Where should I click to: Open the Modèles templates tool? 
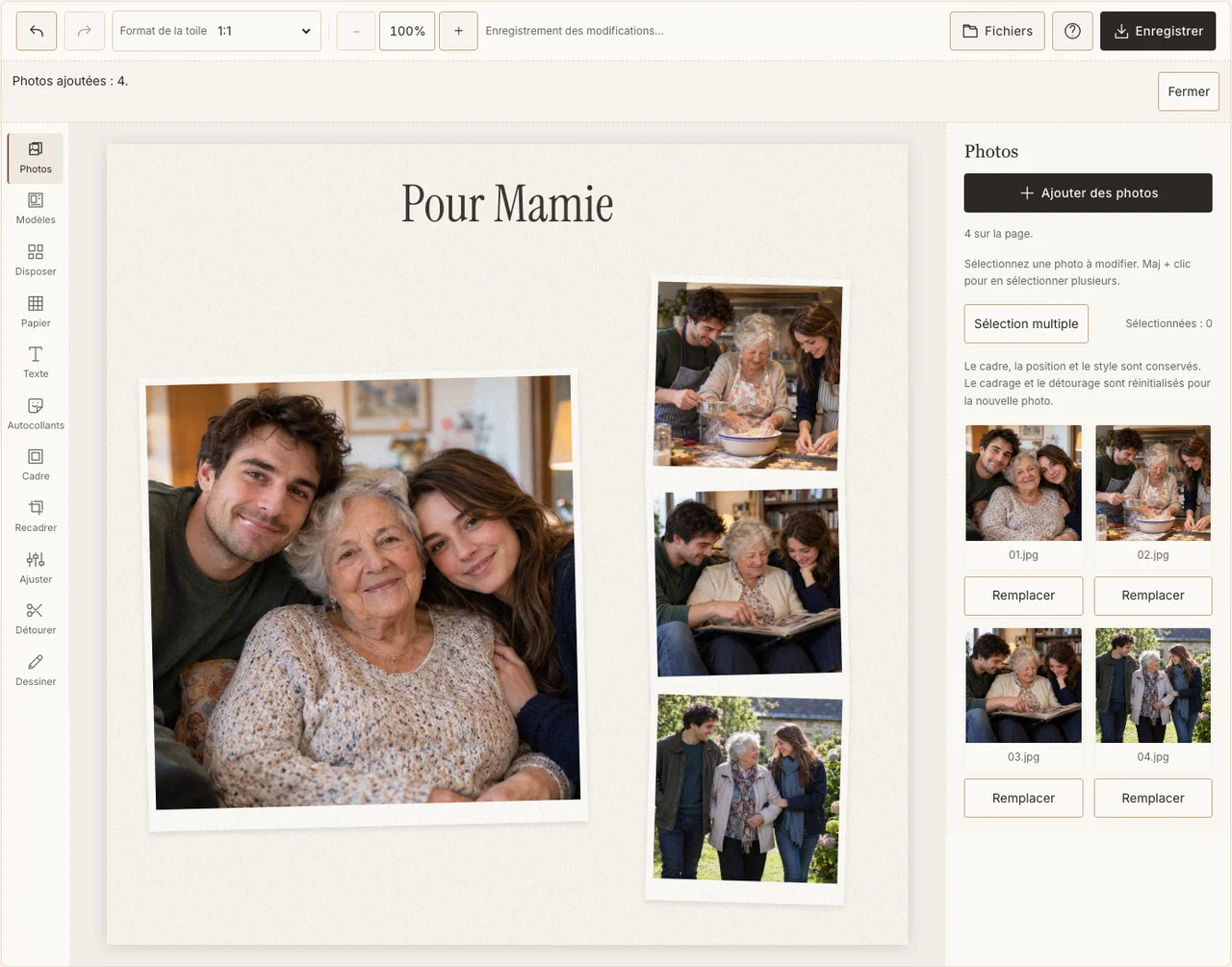pos(36,209)
